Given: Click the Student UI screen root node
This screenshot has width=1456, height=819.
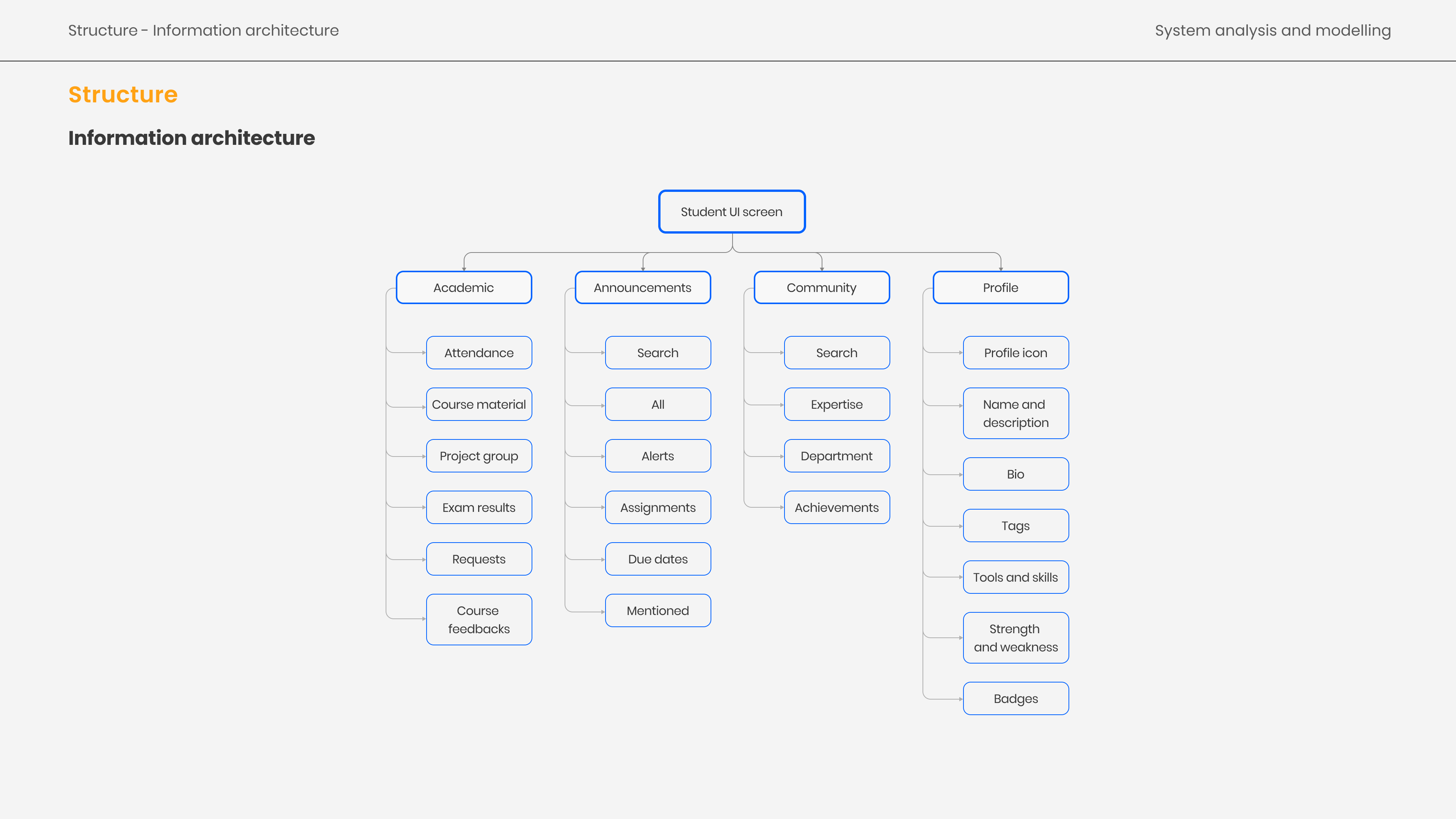Looking at the screenshot, I should pos(731,212).
